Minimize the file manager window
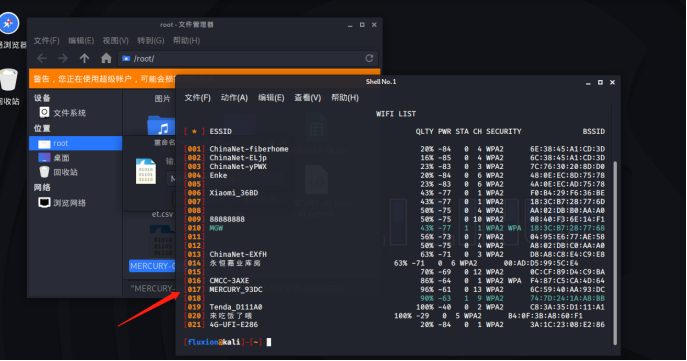The image size is (687, 361). pyautogui.click(x=350, y=25)
